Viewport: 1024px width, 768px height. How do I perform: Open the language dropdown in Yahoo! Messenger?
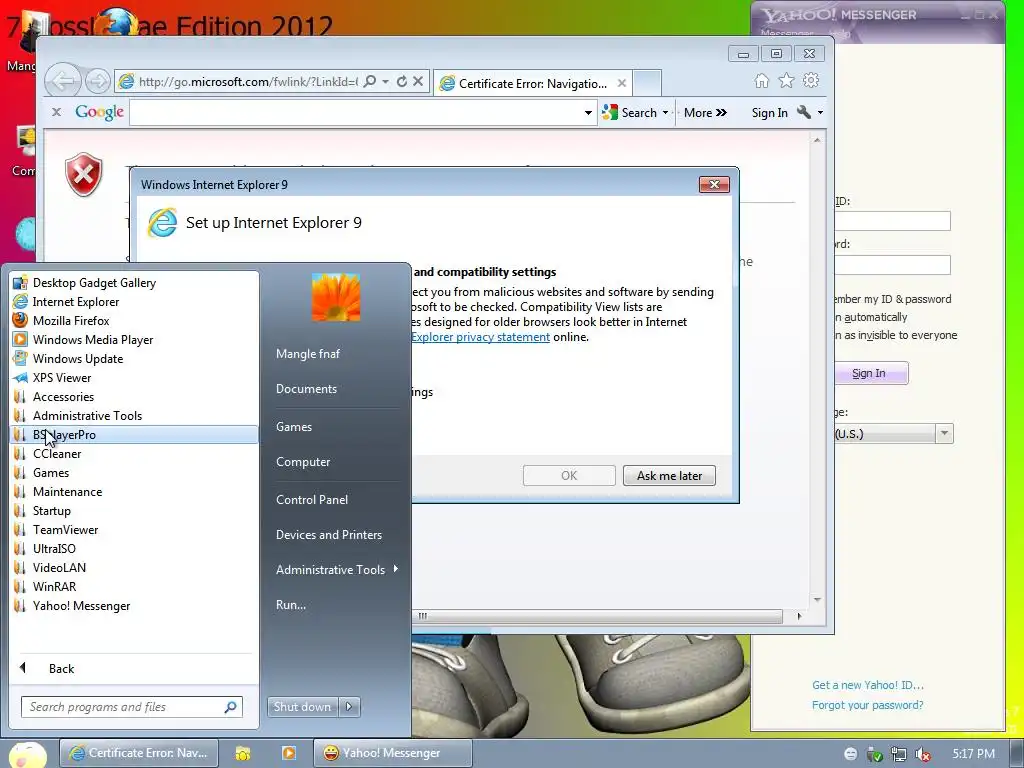tap(944, 434)
